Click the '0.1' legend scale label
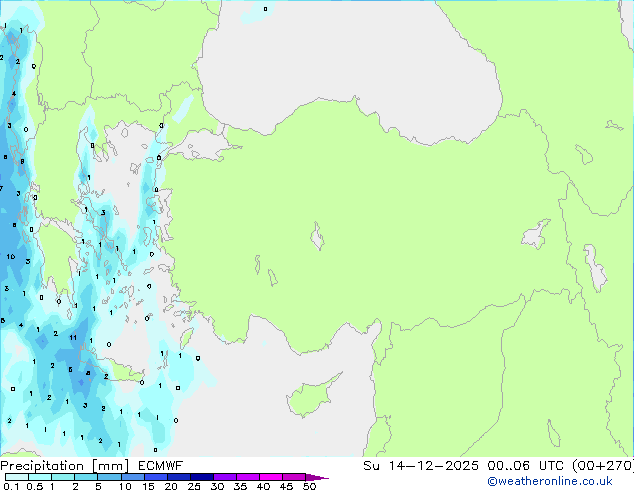This screenshot has width=634, height=490. click(11, 486)
